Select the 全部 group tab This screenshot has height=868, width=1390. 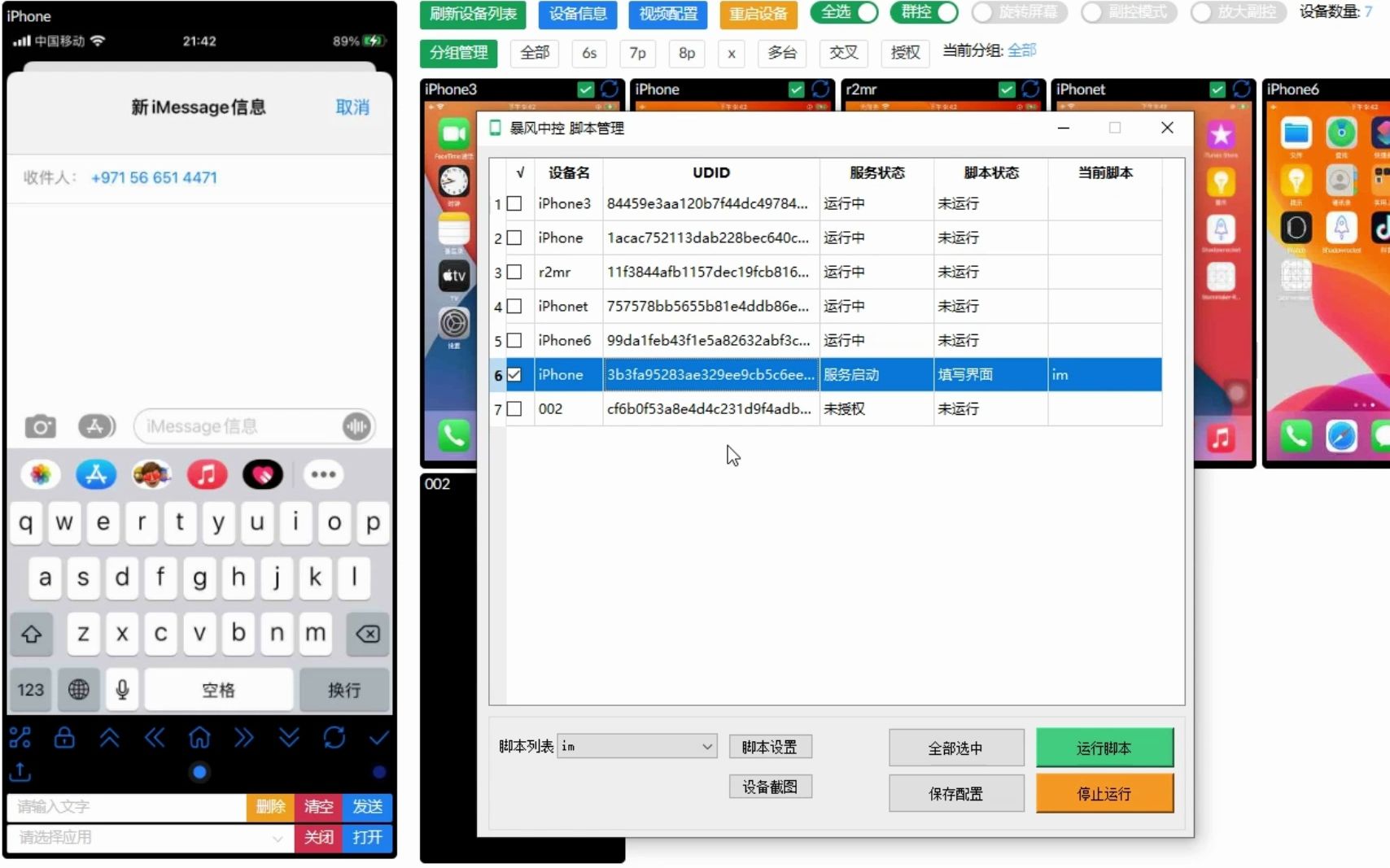click(x=535, y=53)
